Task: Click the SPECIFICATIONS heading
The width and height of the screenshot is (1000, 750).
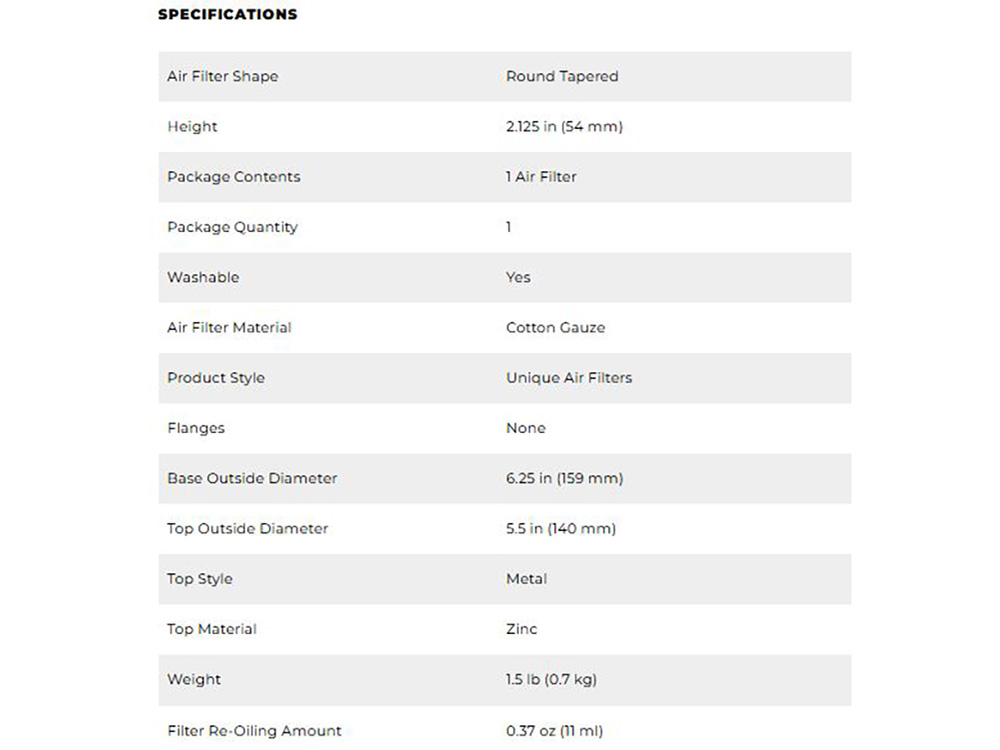Action: (227, 15)
